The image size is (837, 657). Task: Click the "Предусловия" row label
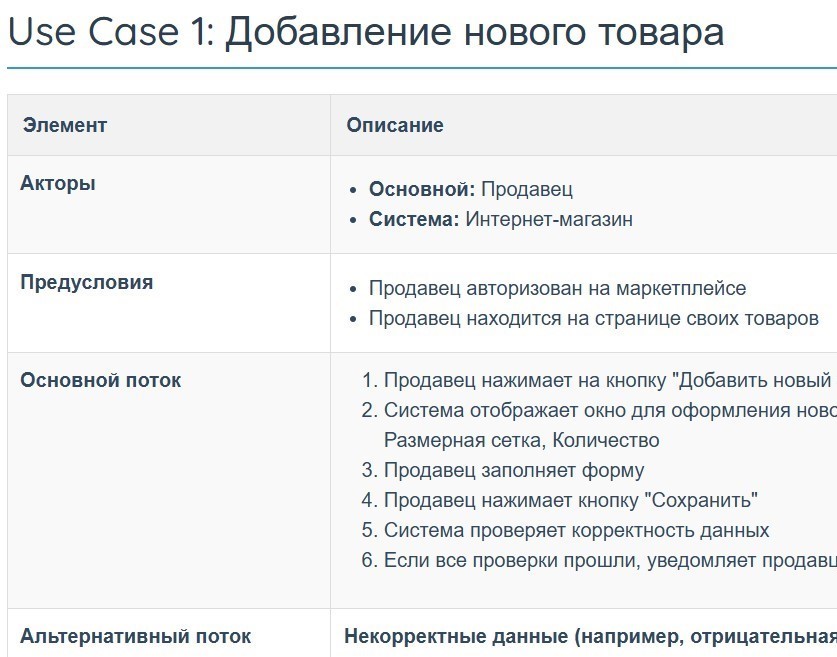pyautogui.click(x=86, y=282)
